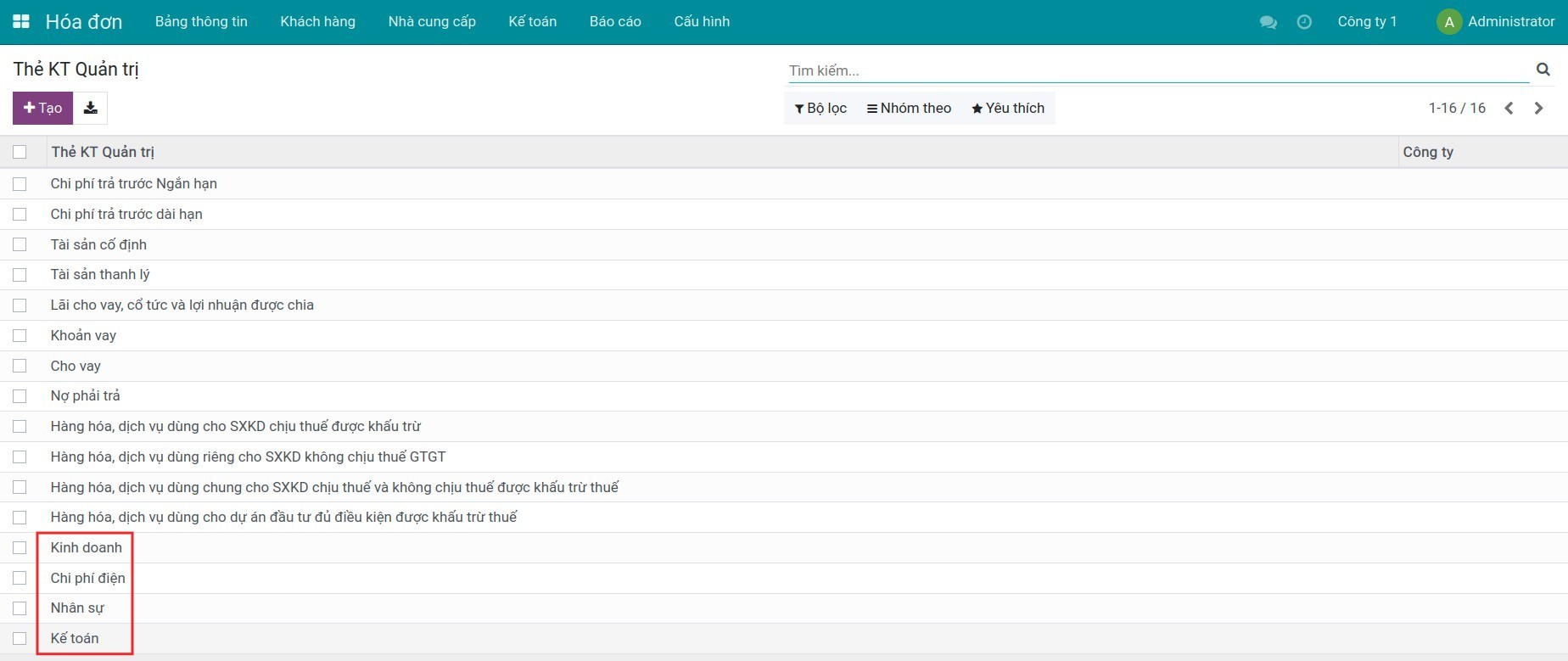This screenshot has width=1568, height=661.
Task: Open the activities clock icon
Action: coord(1304,22)
